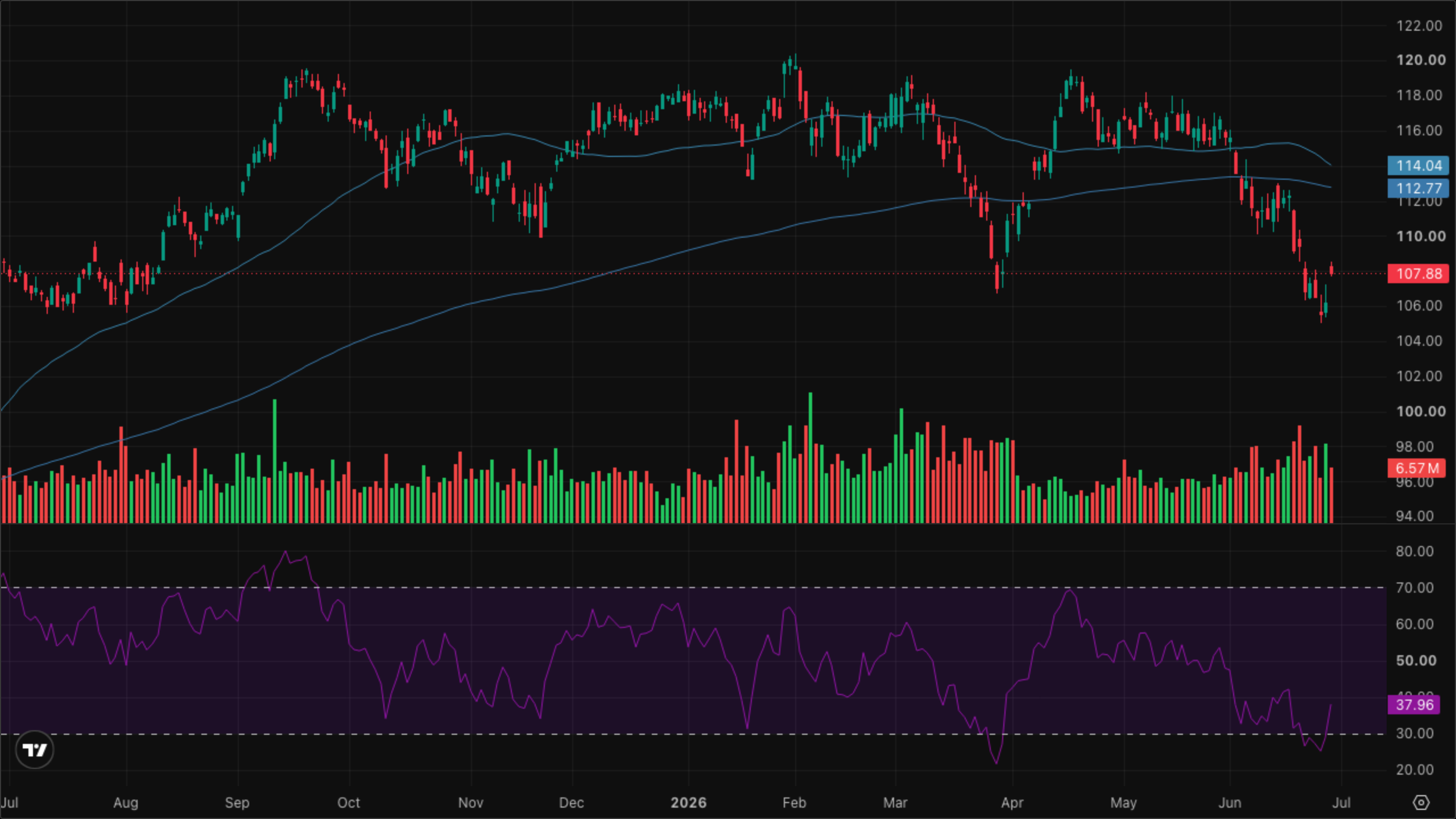1456x819 pixels.
Task: Click the Apr label on time axis
Action: coord(1012,803)
